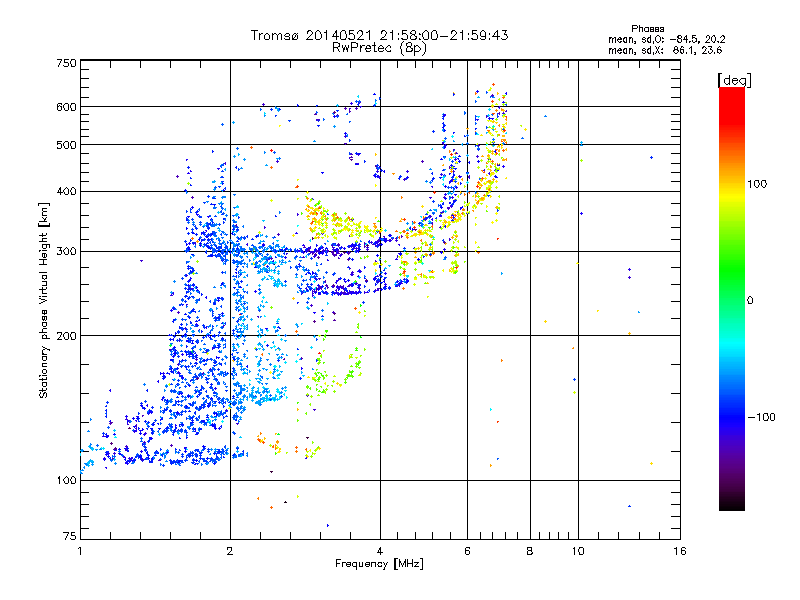This screenshot has width=800, height=600.
Task: Click the x-axis label 'Frequency [MHz]'
Action: click(x=379, y=564)
